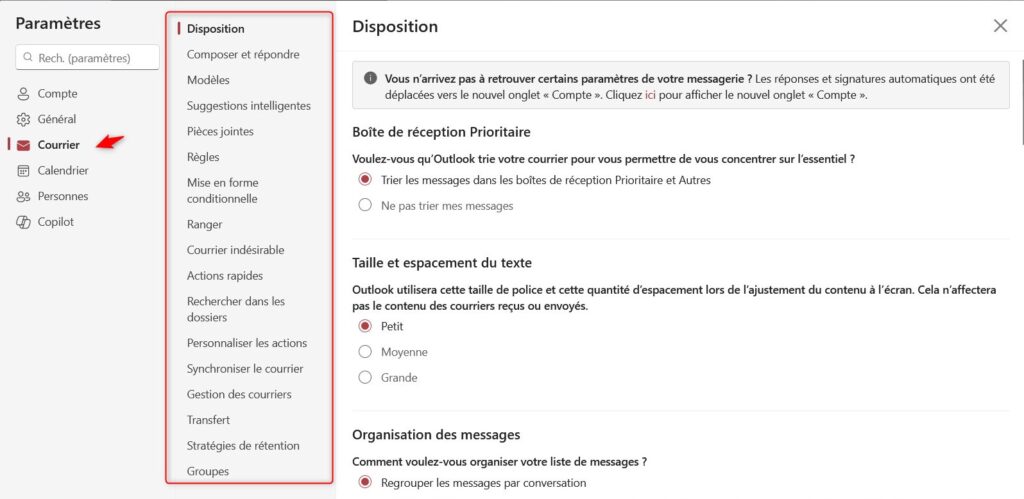Click the Rech. (paramètres) search field
This screenshot has width=1024, height=499.
click(95, 58)
